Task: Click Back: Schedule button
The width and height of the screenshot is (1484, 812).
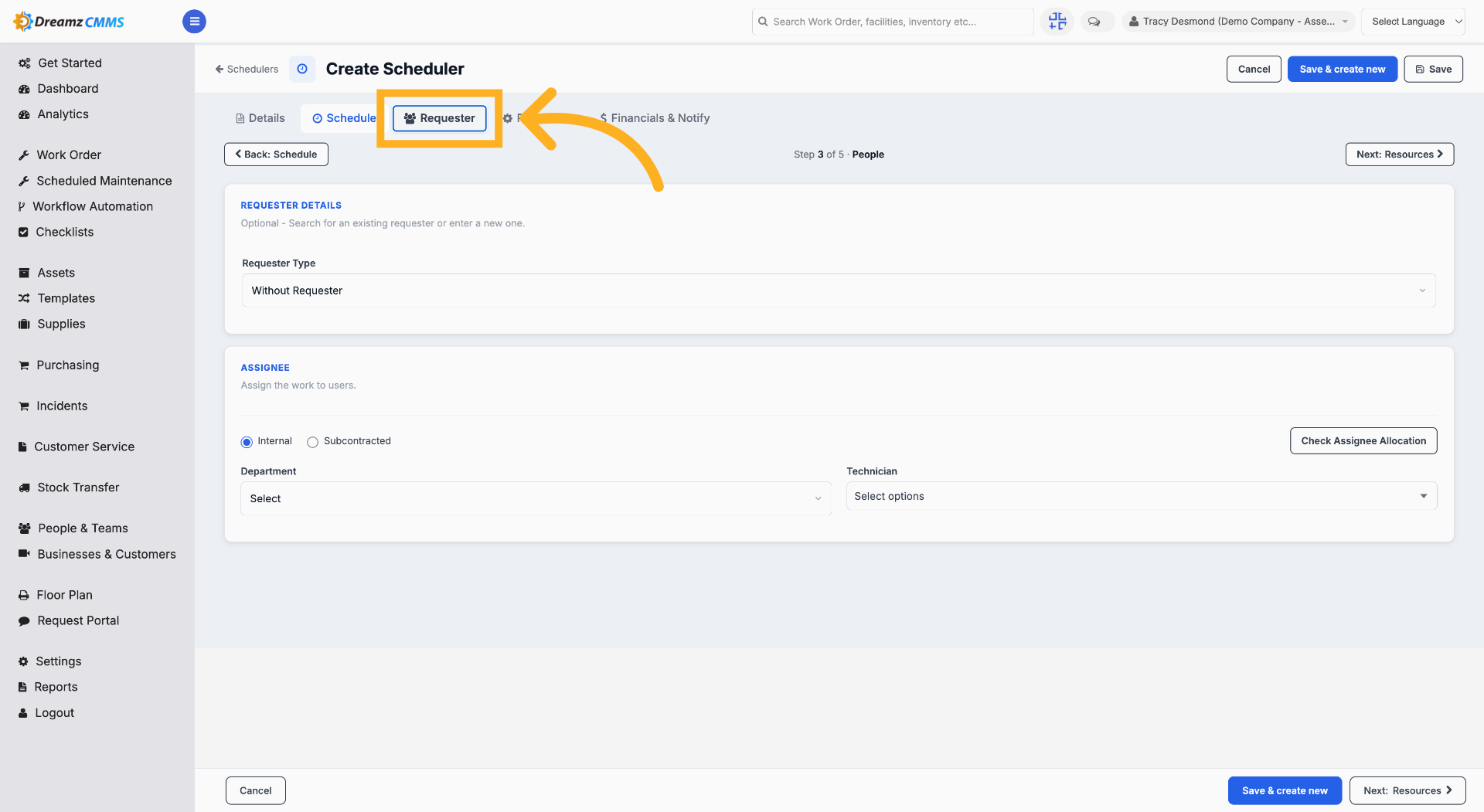Action: (x=276, y=155)
